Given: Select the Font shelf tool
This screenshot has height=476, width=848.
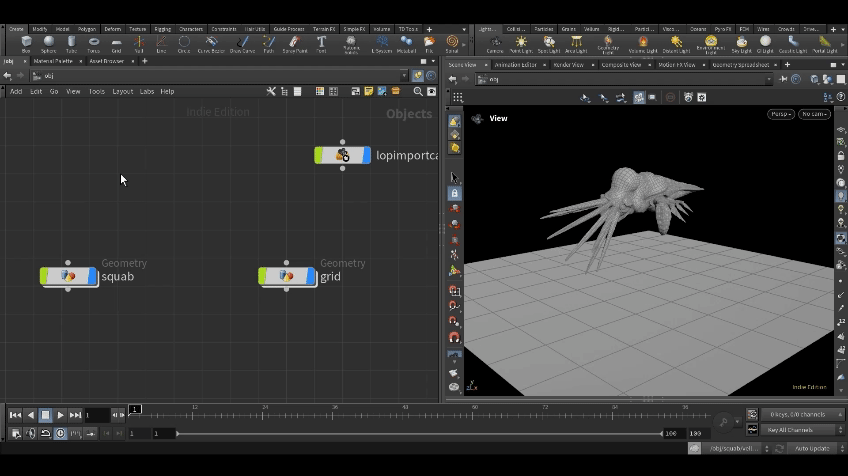Looking at the screenshot, I should click(x=321, y=44).
